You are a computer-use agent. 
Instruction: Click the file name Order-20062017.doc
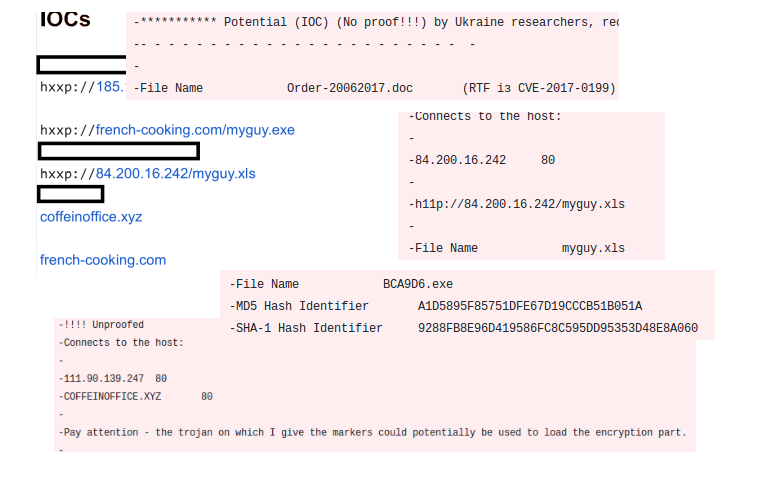[350, 88]
